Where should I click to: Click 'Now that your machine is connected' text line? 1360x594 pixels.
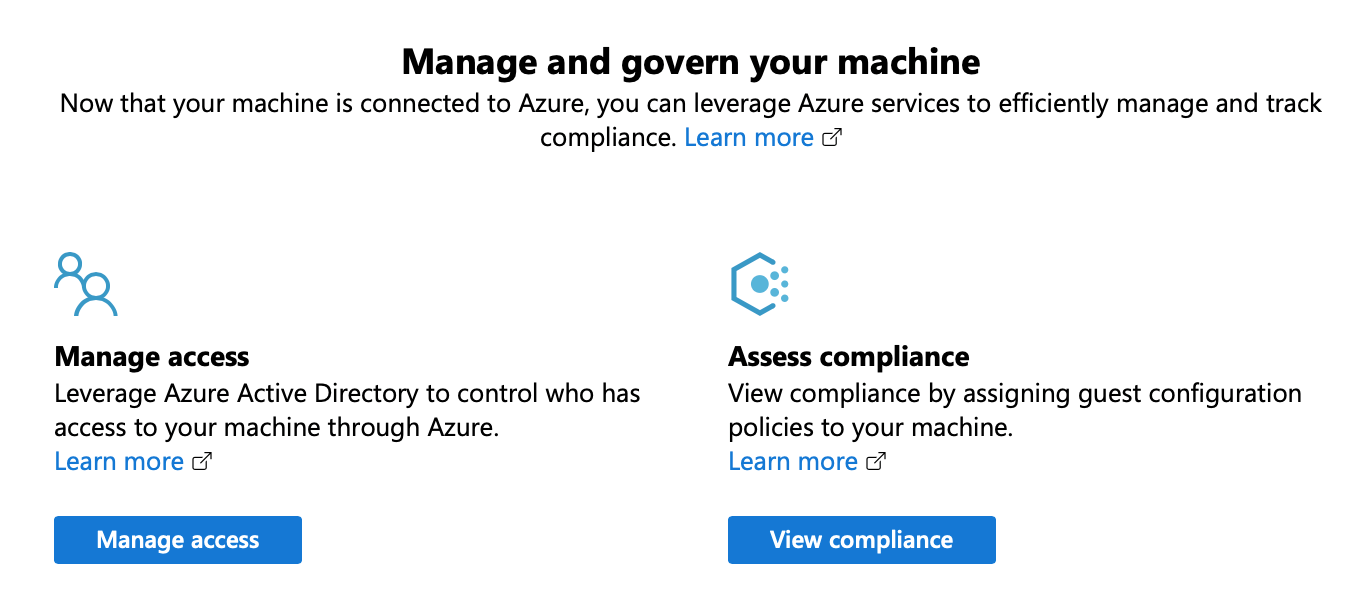click(x=691, y=103)
